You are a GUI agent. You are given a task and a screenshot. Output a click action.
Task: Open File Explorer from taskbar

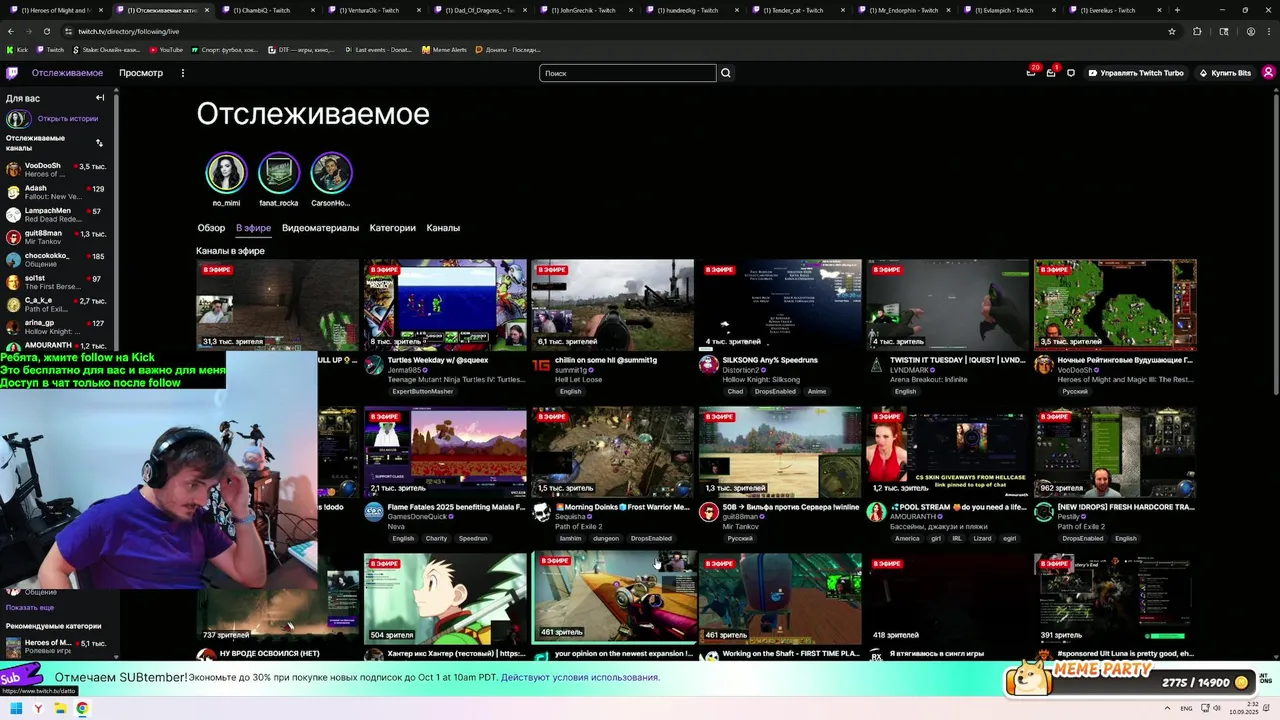[x=60, y=708]
